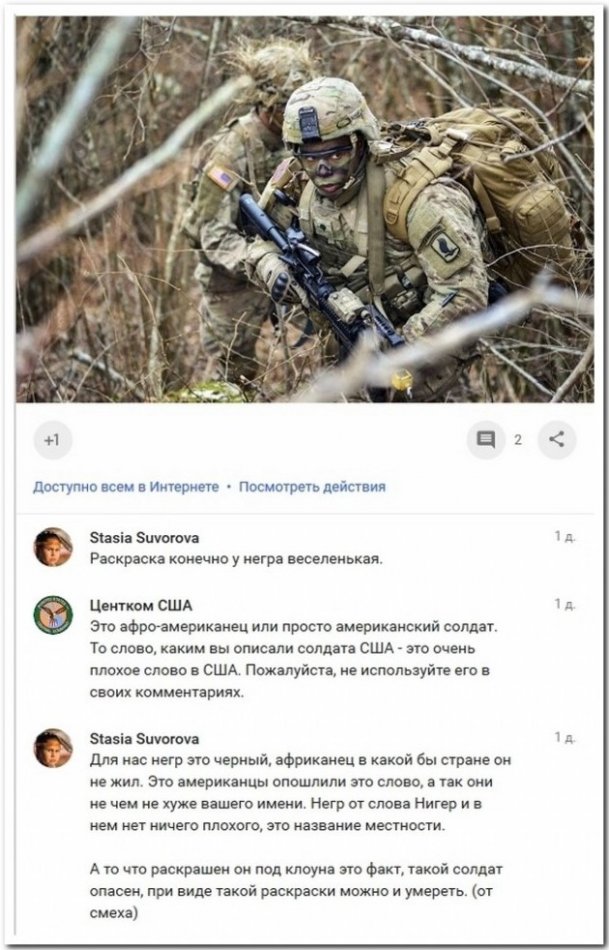Open comments via the speech bubble icon
The width and height of the screenshot is (609, 950).
pyautogui.click(x=486, y=440)
